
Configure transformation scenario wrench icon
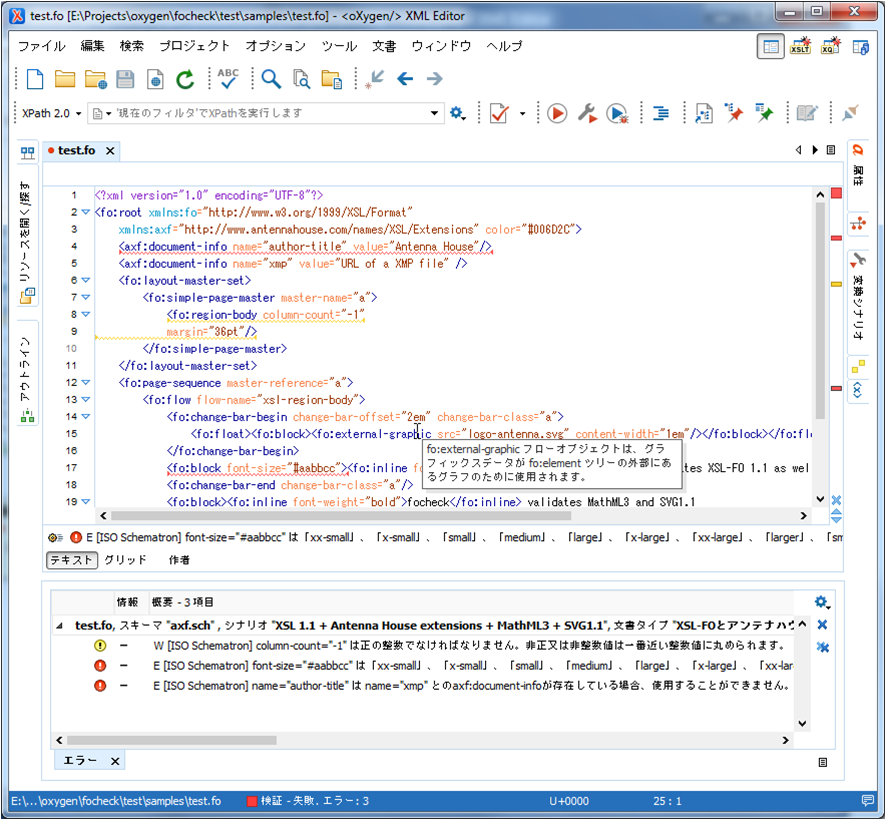[587, 114]
